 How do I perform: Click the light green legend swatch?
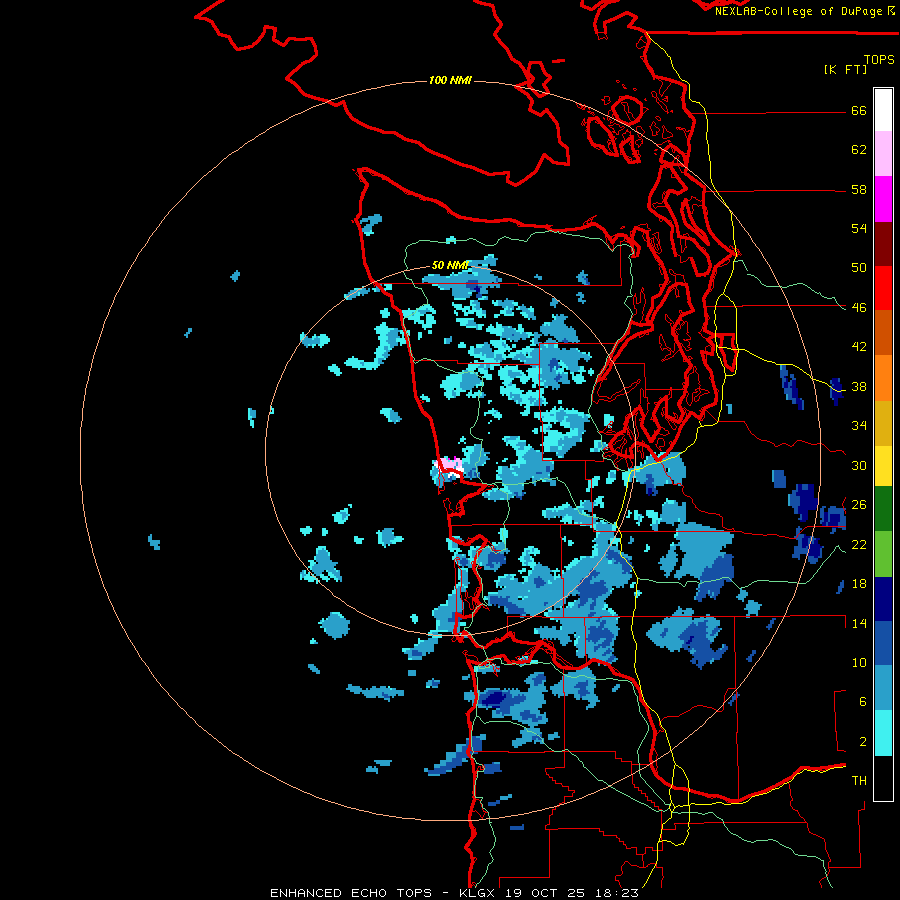(x=883, y=554)
